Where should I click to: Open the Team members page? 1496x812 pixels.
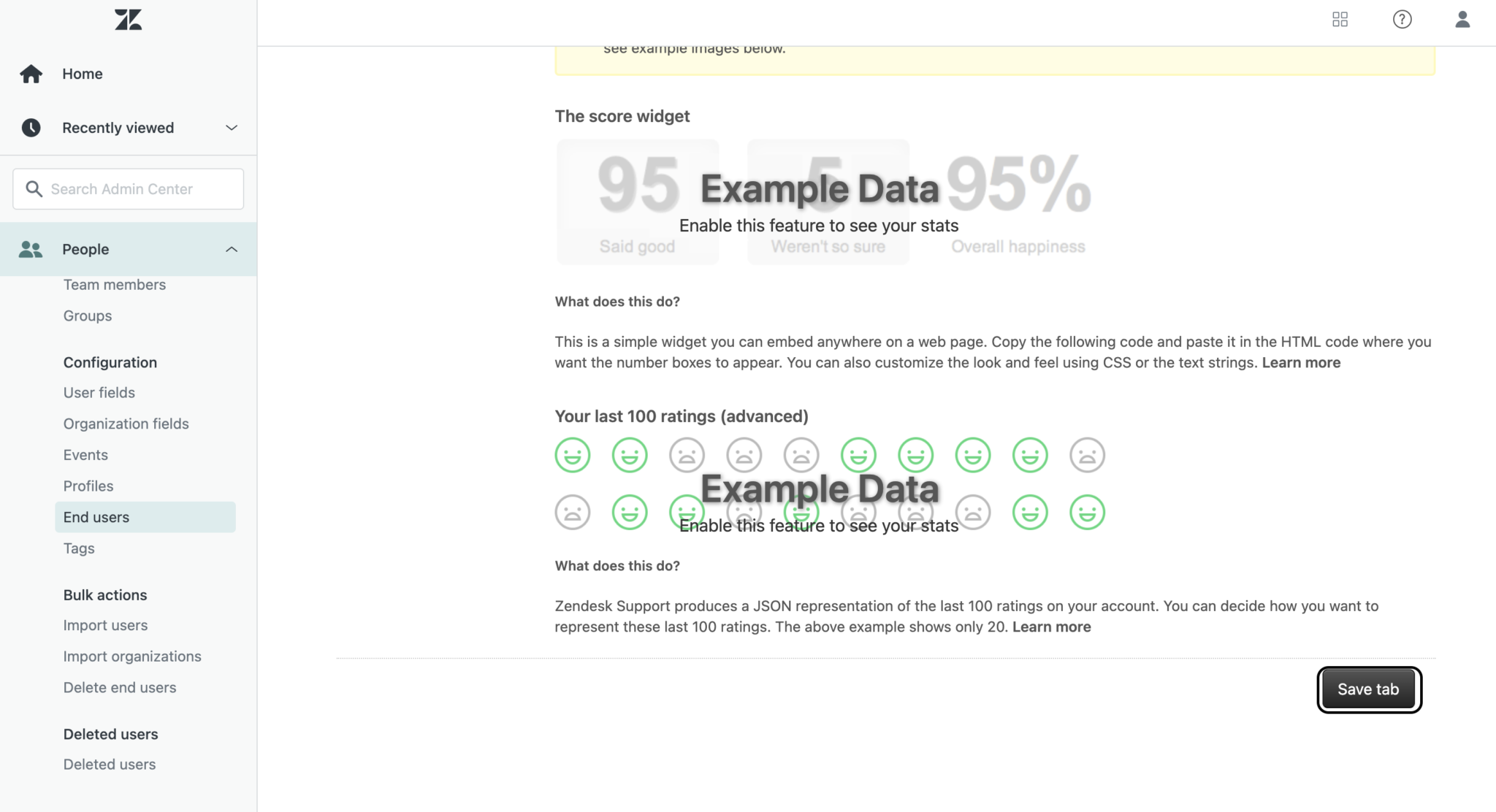pos(115,285)
